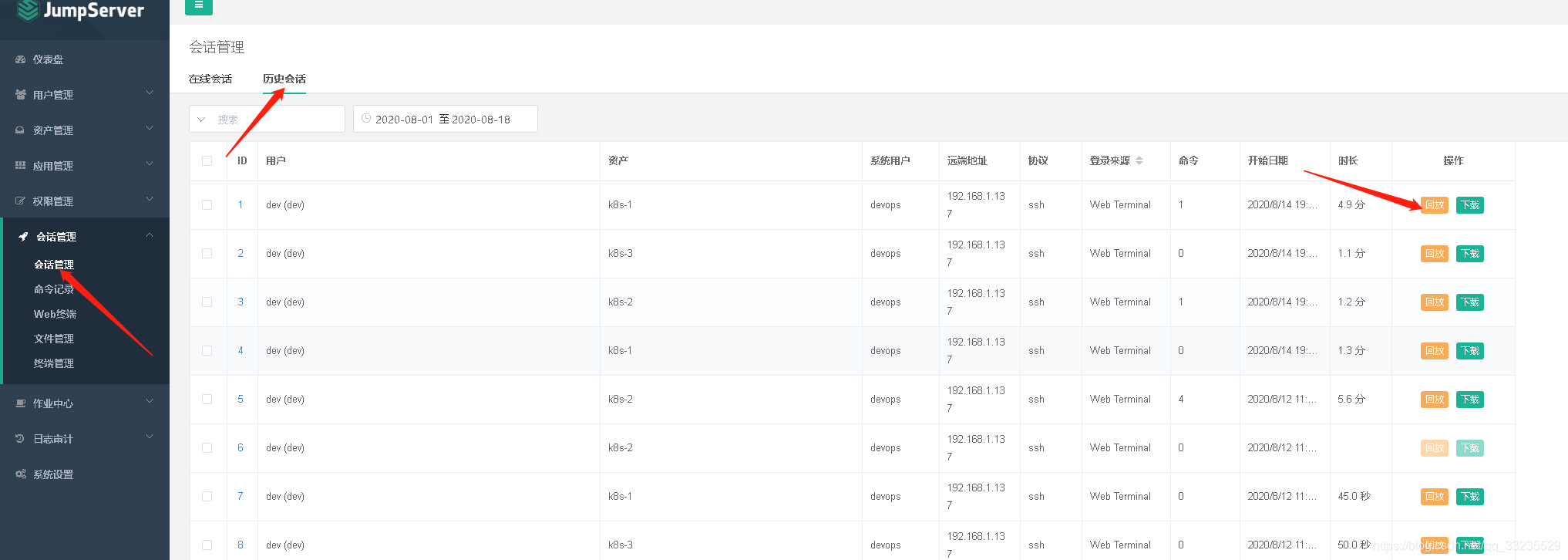The height and width of the screenshot is (560, 1568).
Task: Click asset cell k8s-3 in row 2
Action: point(621,254)
